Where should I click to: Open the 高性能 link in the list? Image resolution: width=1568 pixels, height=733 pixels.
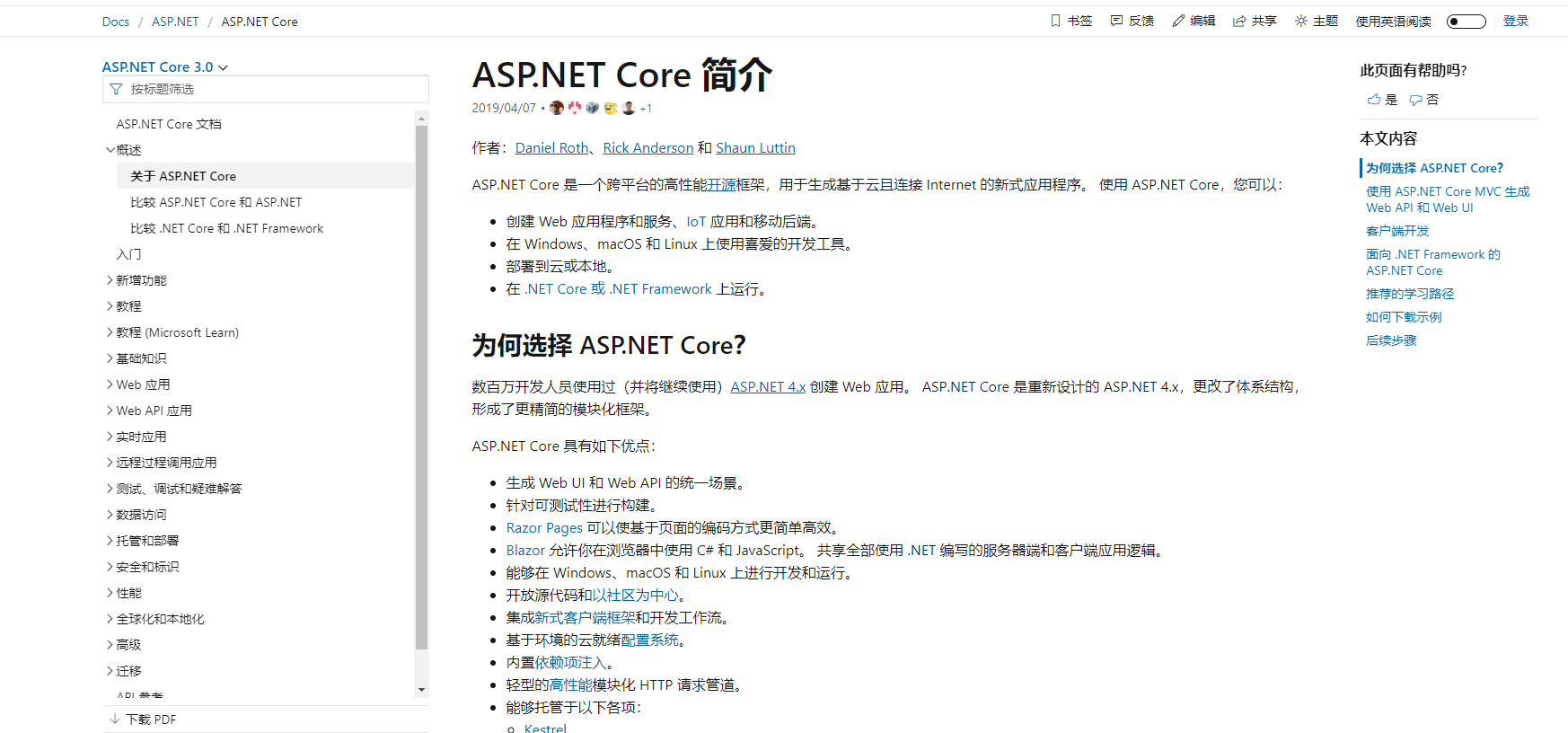tap(570, 684)
